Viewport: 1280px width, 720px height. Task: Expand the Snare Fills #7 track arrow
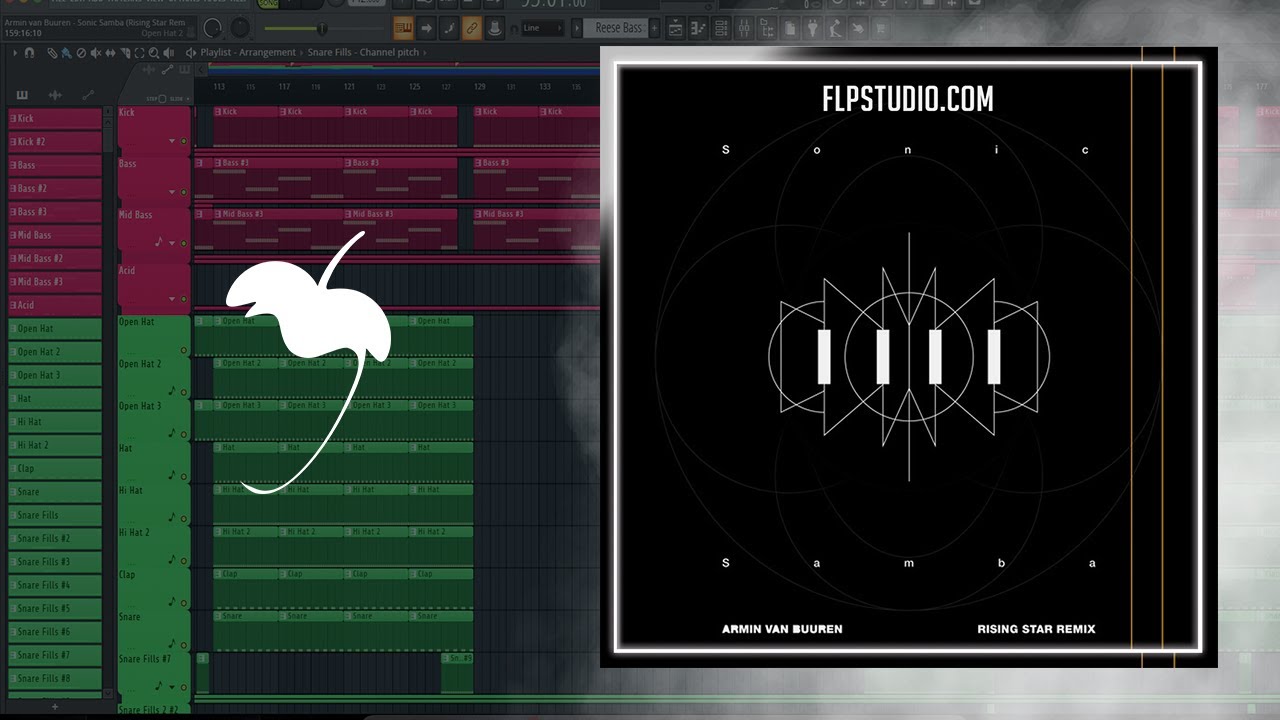coord(172,687)
